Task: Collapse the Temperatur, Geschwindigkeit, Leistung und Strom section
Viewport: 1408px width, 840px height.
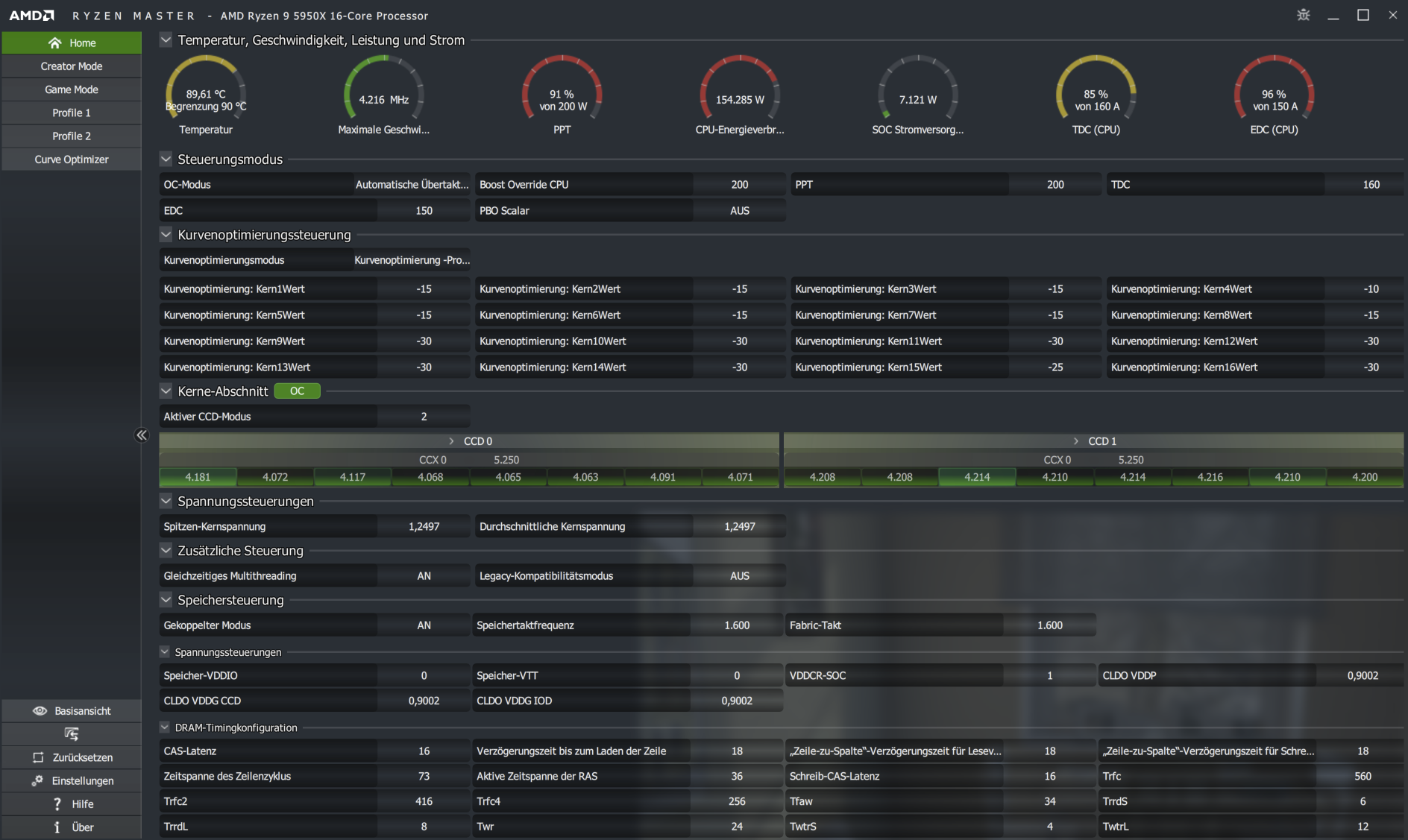Action: point(166,40)
